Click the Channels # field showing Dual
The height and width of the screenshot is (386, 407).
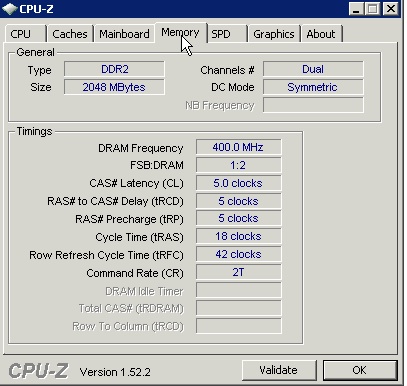[x=313, y=69]
